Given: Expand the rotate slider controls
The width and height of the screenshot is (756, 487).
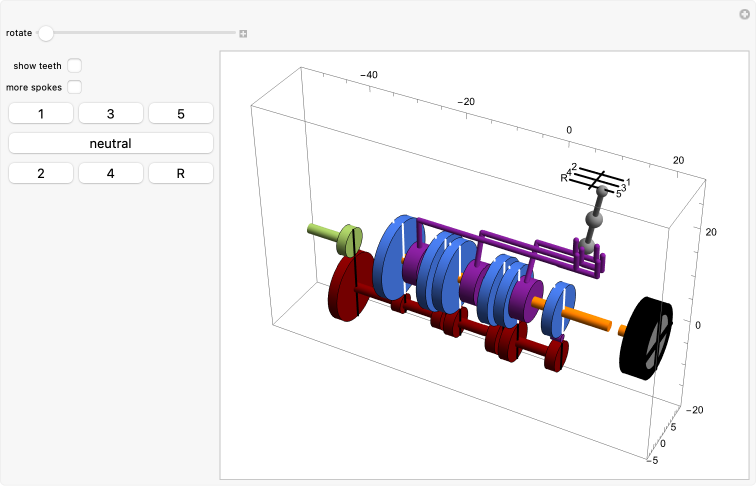Looking at the screenshot, I should pyautogui.click(x=243, y=33).
